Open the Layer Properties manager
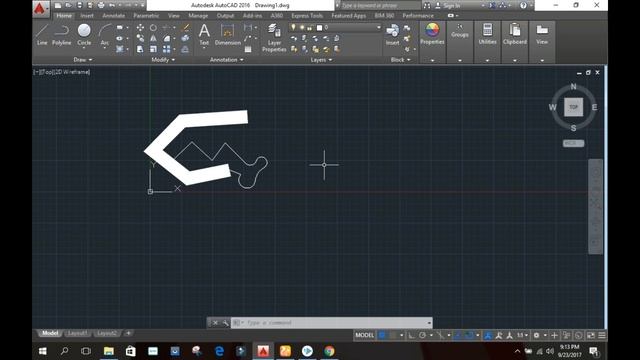Image resolution: width=640 pixels, height=360 pixels. pos(274,38)
